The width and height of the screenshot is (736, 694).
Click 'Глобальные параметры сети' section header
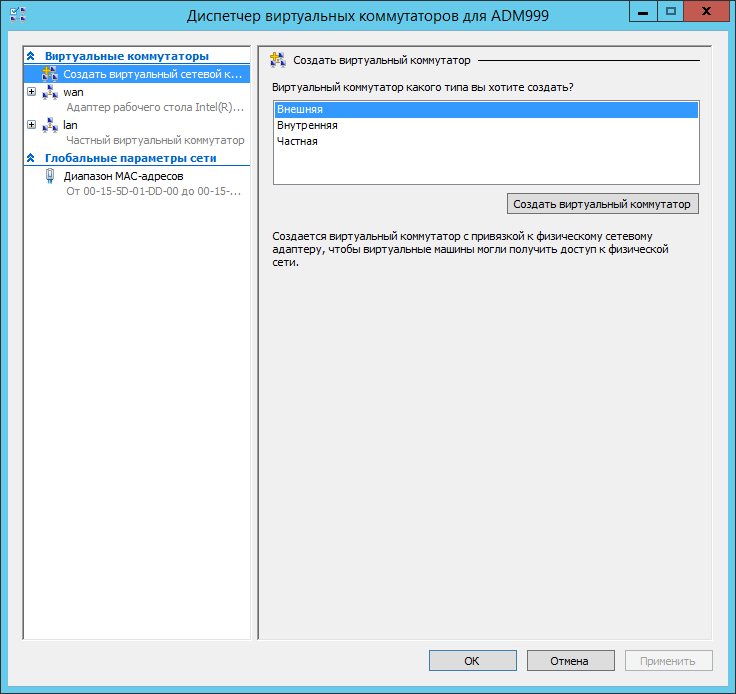point(130,159)
